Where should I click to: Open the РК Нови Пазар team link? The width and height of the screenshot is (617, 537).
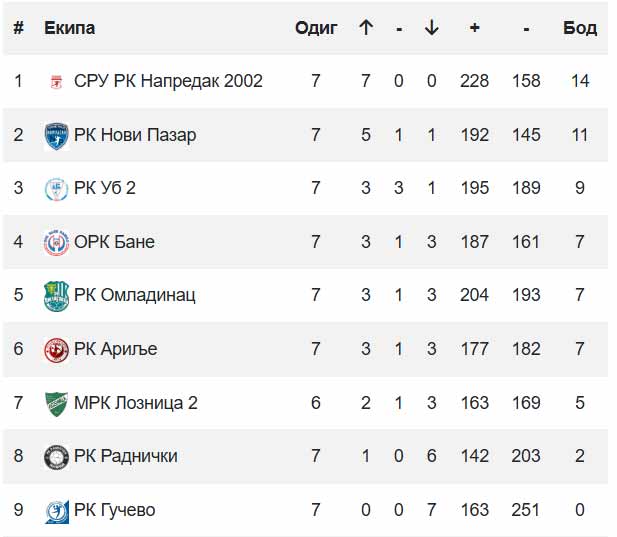[135, 135]
